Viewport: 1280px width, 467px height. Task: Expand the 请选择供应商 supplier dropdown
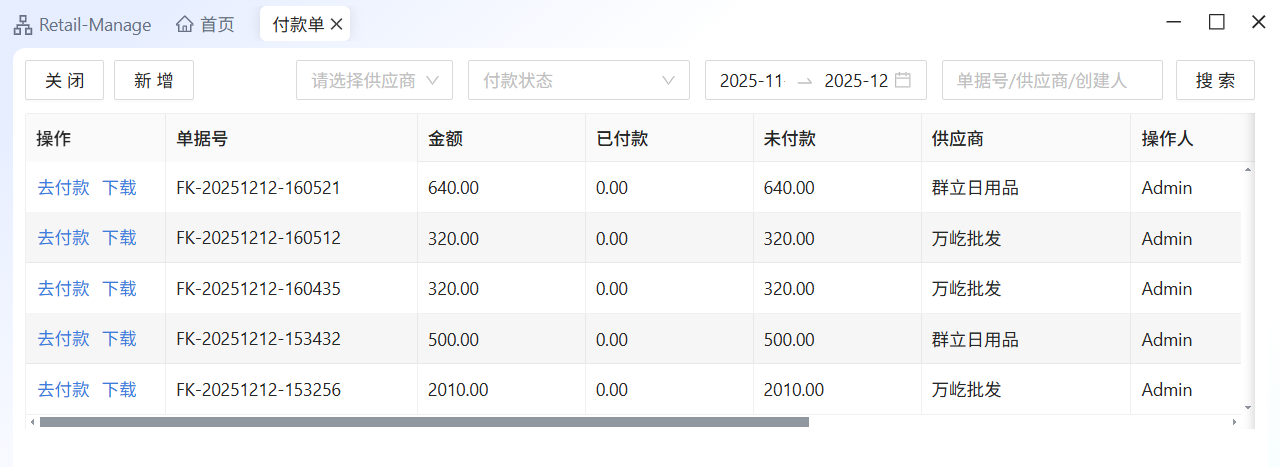click(375, 81)
